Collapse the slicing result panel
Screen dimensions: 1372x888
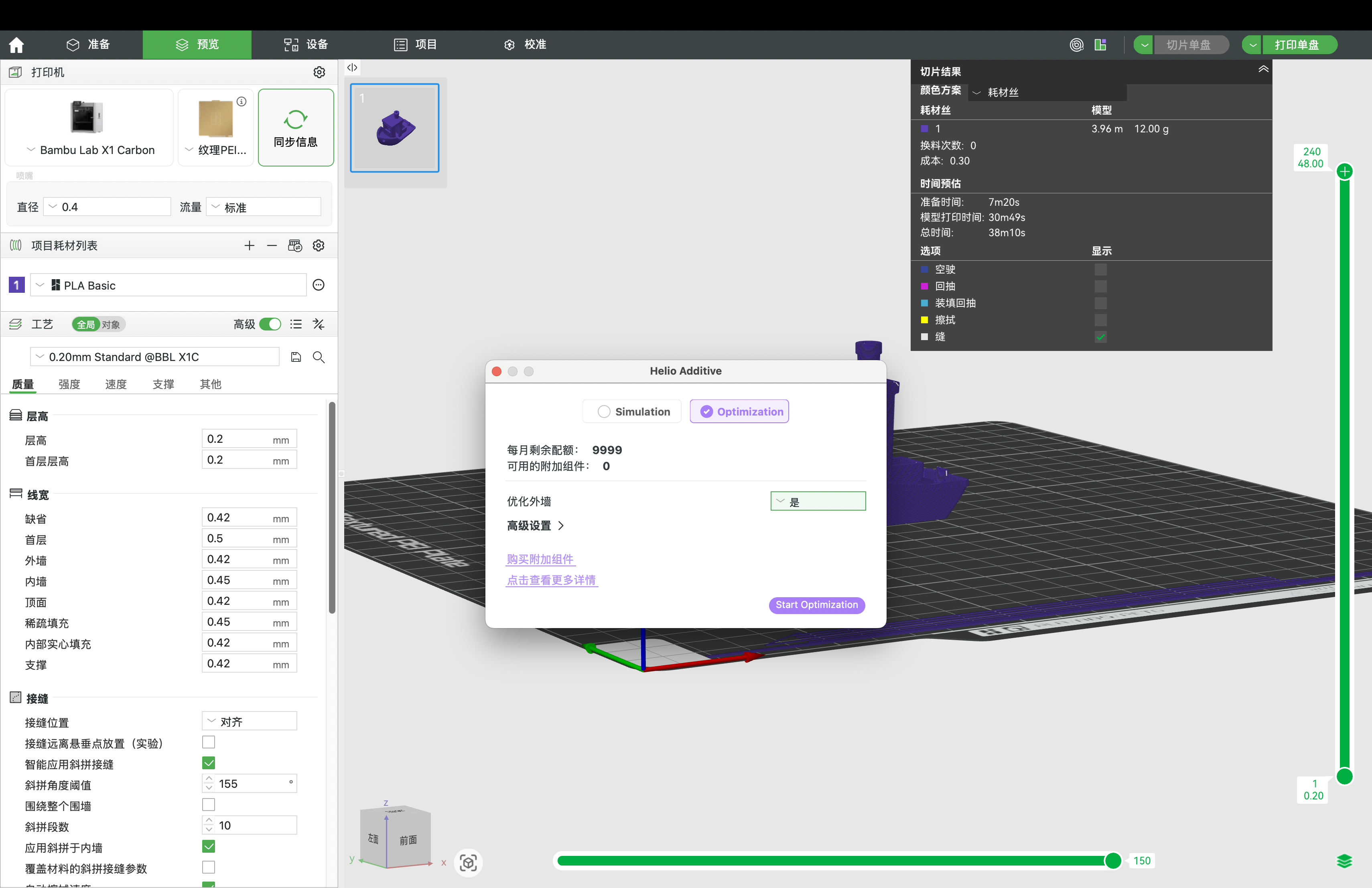point(1262,69)
